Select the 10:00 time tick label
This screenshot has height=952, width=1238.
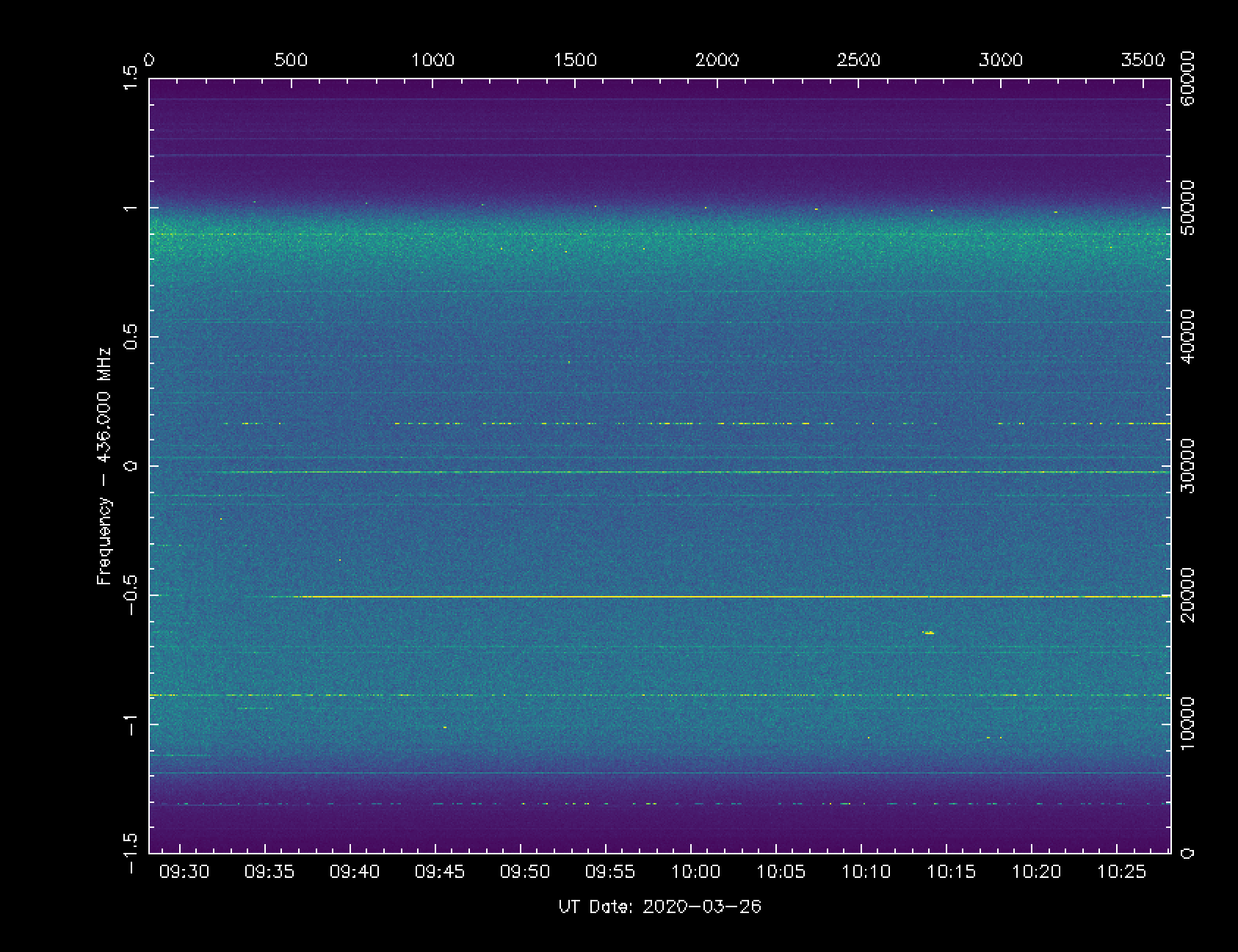pyautogui.click(x=696, y=872)
